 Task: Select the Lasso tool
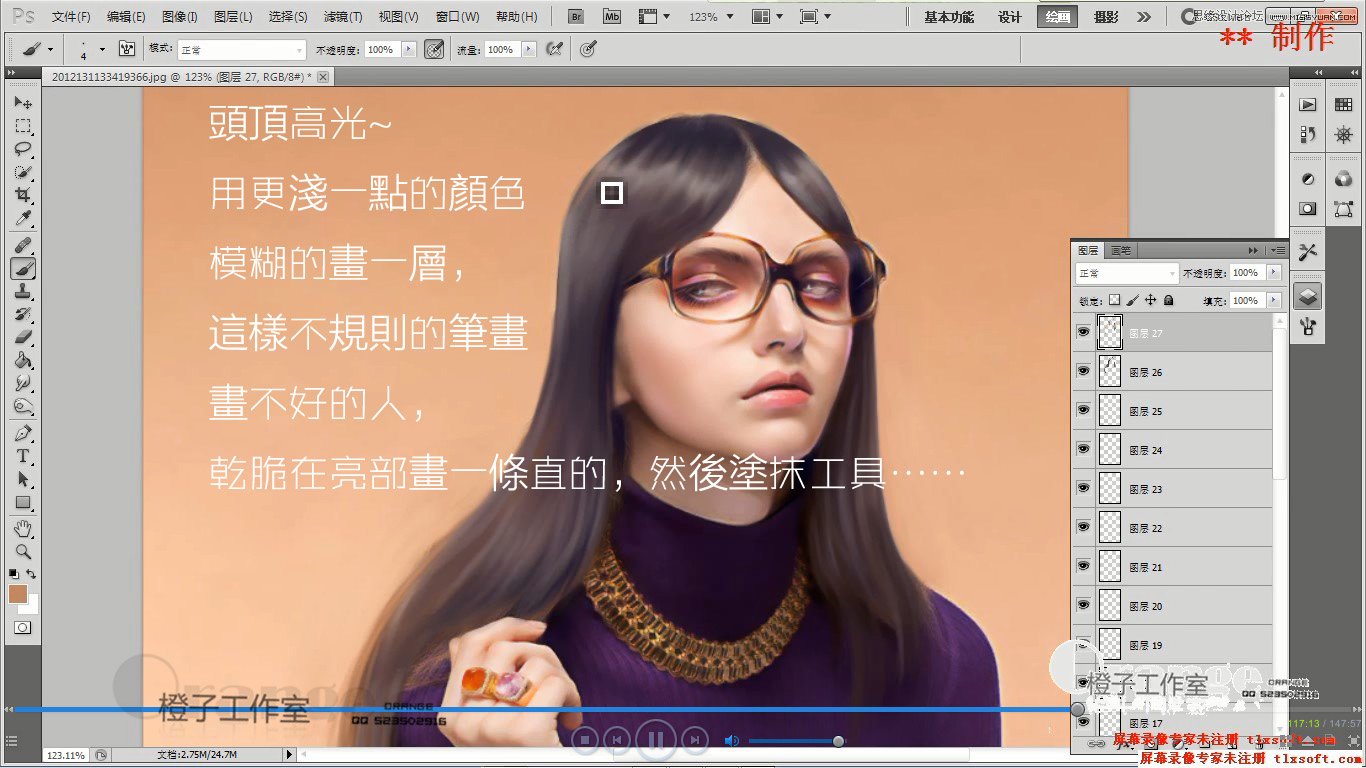pos(23,149)
